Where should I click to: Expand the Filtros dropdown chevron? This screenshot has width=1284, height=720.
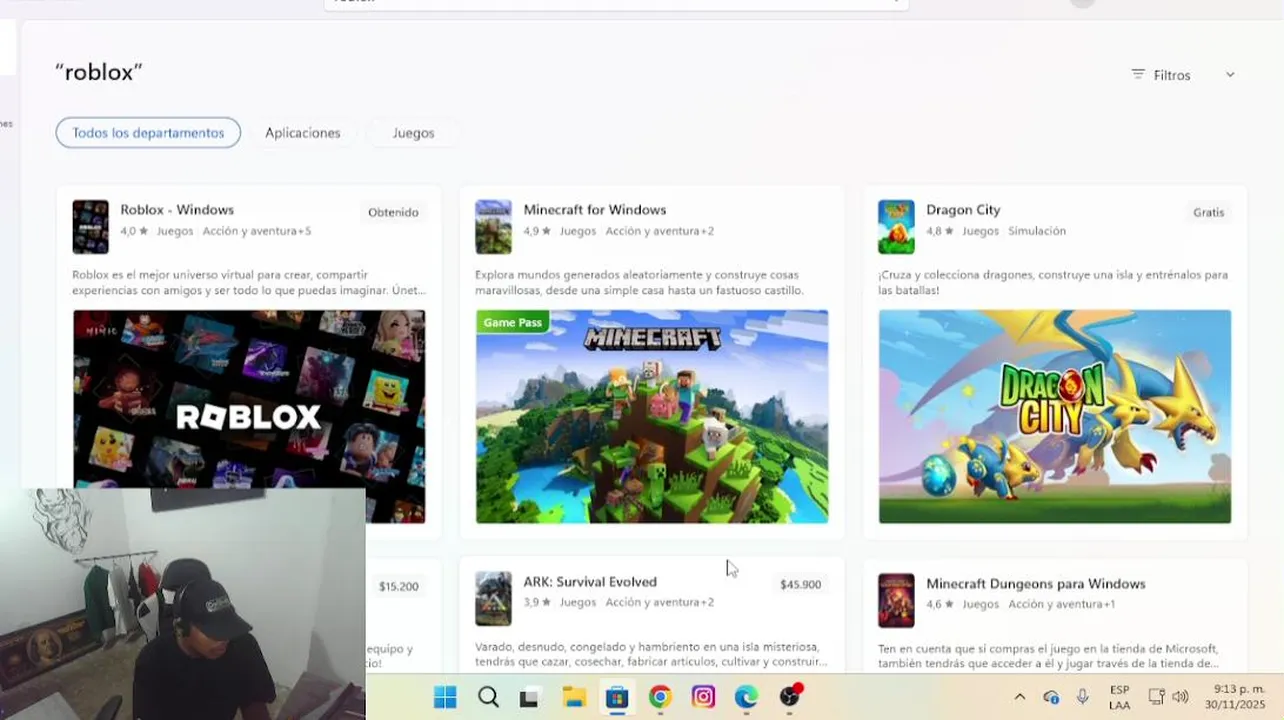click(x=1230, y=75)
